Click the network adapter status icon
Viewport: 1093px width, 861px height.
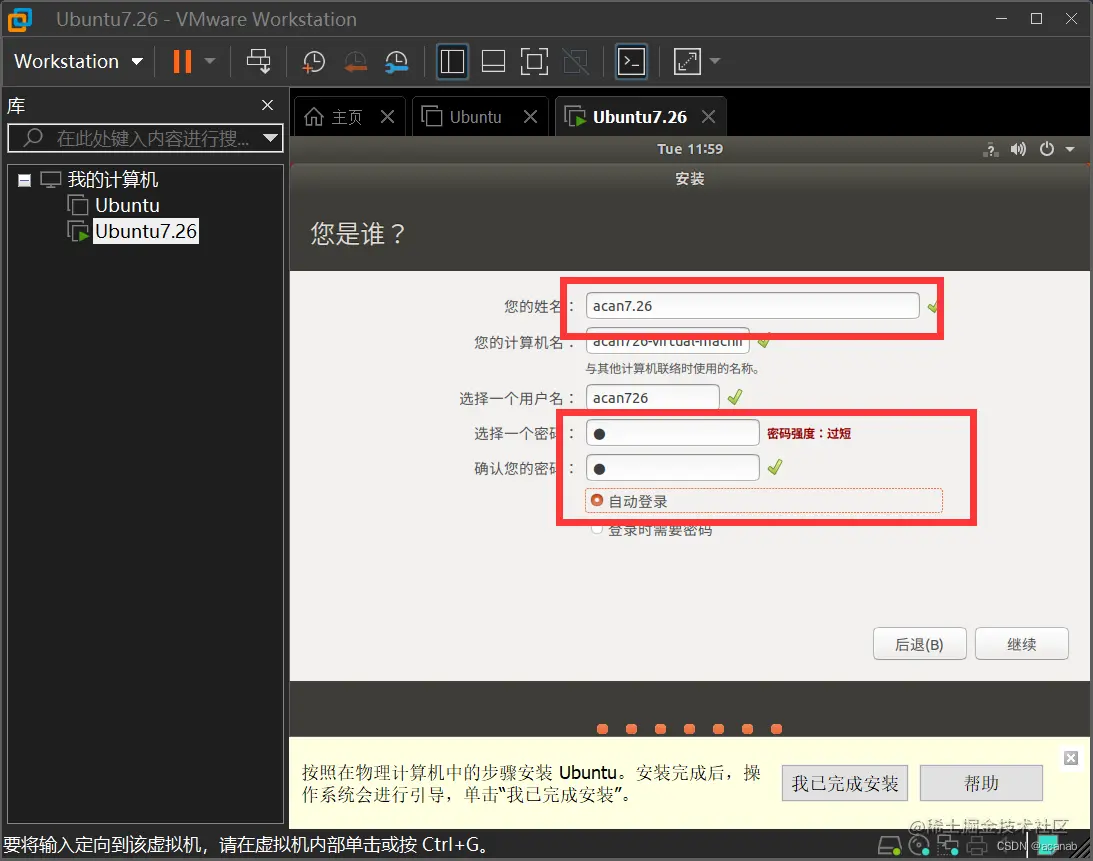[x=950, y=846]
